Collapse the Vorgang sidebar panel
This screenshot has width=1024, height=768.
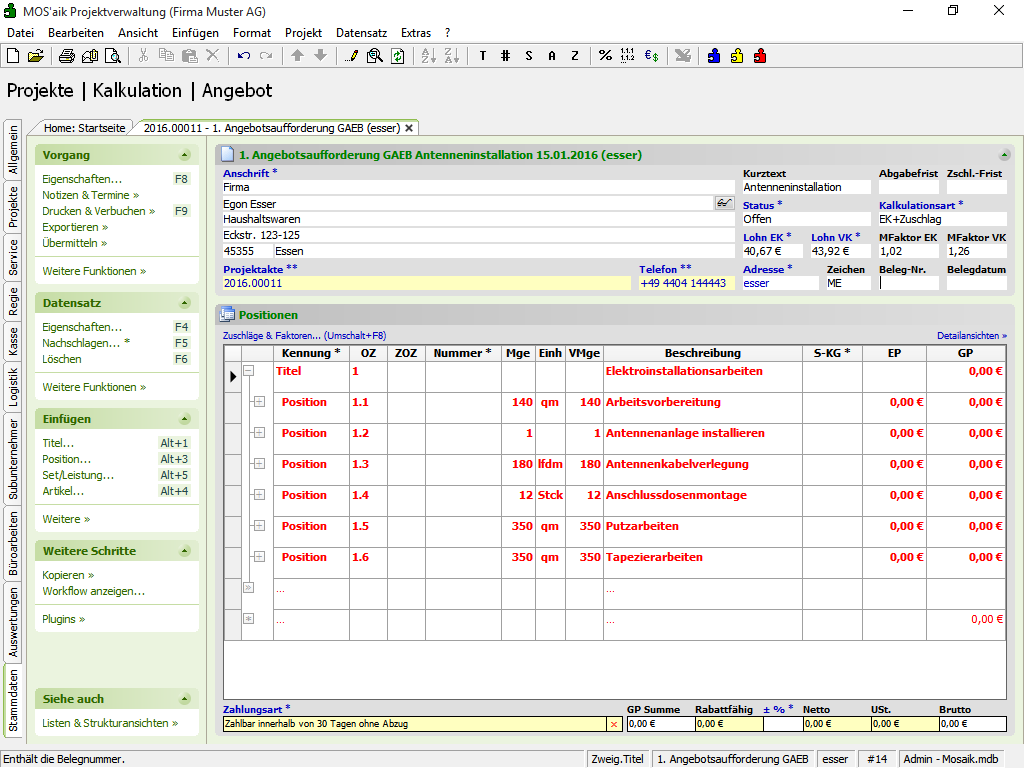pyautogui.click(x=184, y=156)
